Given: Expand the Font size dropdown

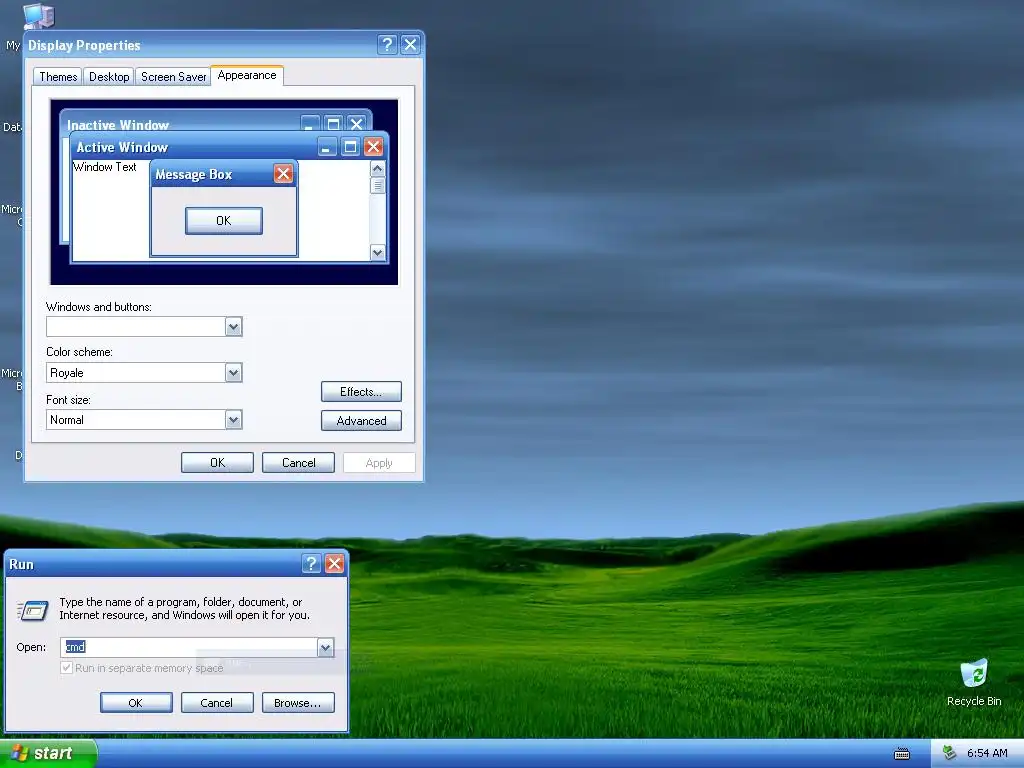Looking at the screenshot, I should point(233,420).
